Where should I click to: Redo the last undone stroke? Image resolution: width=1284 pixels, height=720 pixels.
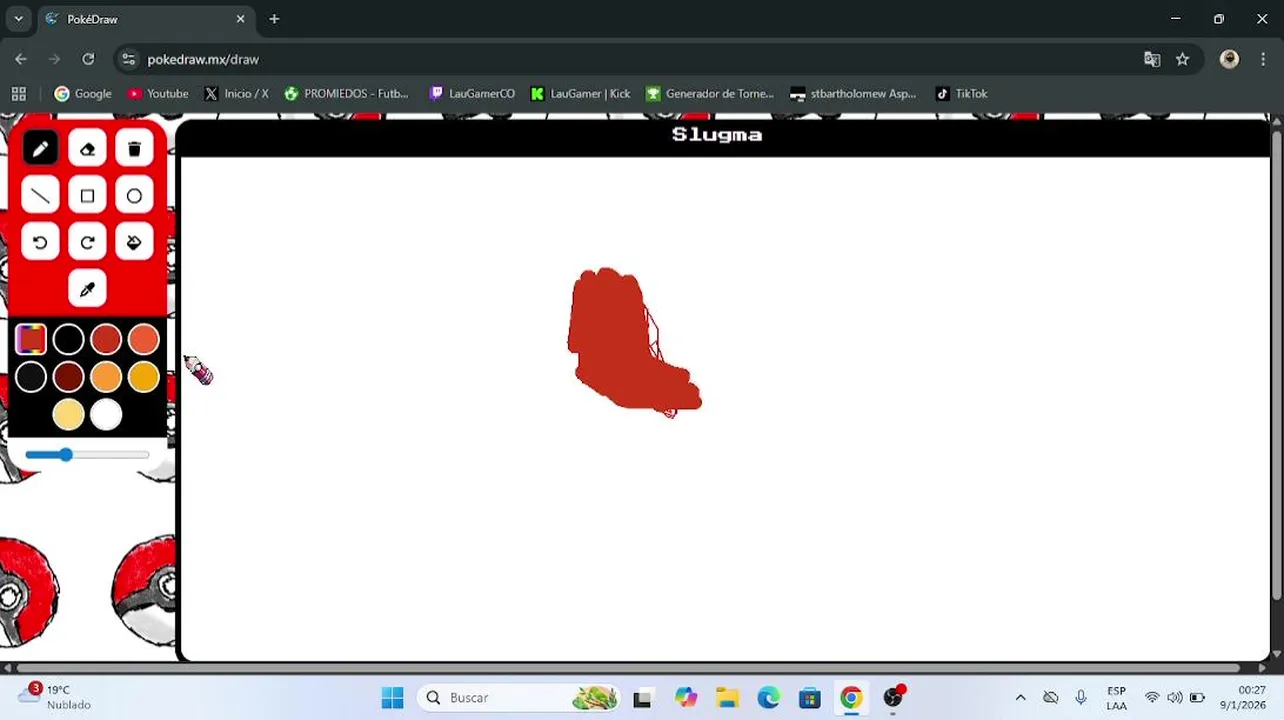(x=87, y=242)
